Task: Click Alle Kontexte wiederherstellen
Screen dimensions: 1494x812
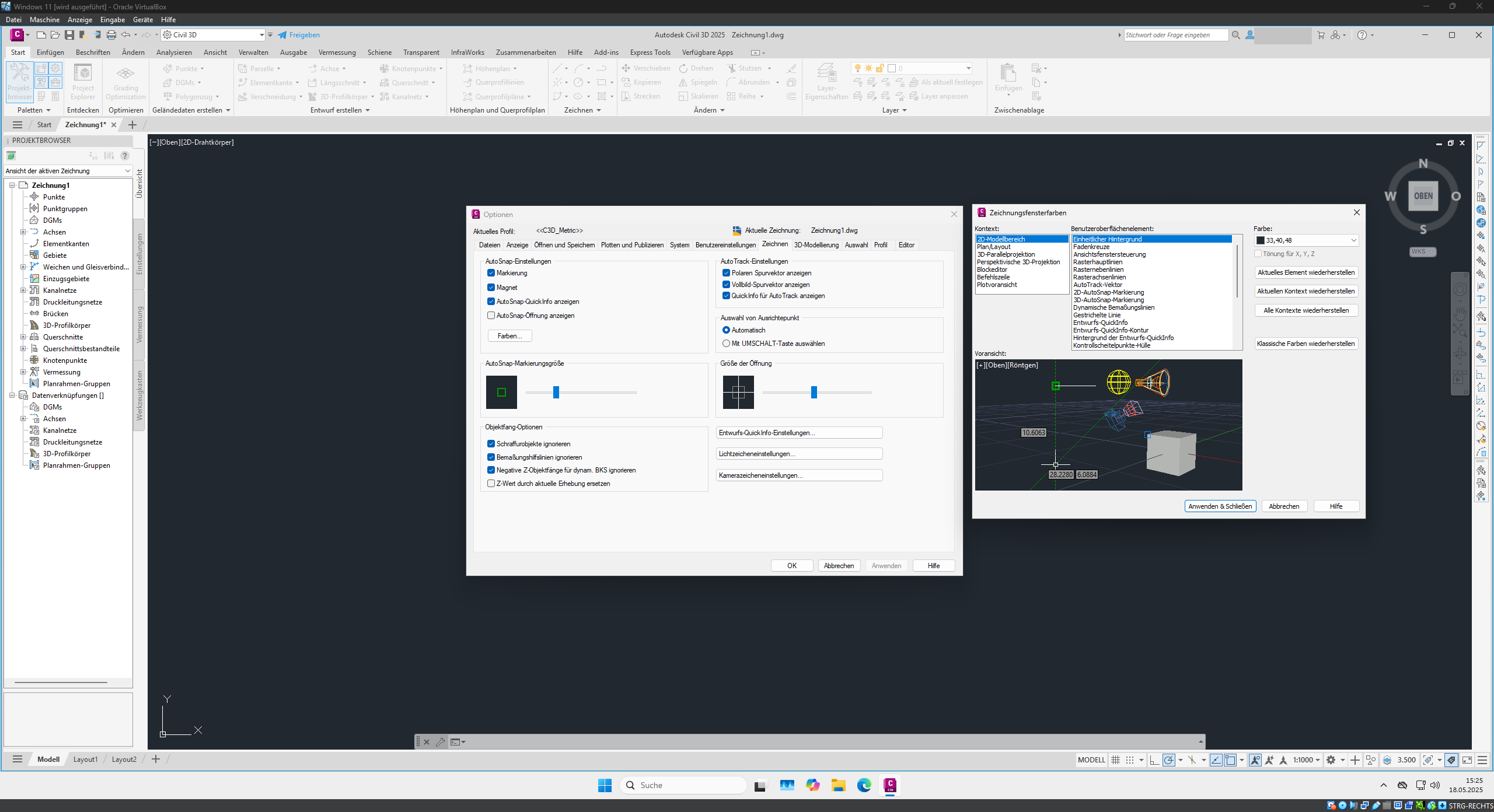Action: (1306, 310)
